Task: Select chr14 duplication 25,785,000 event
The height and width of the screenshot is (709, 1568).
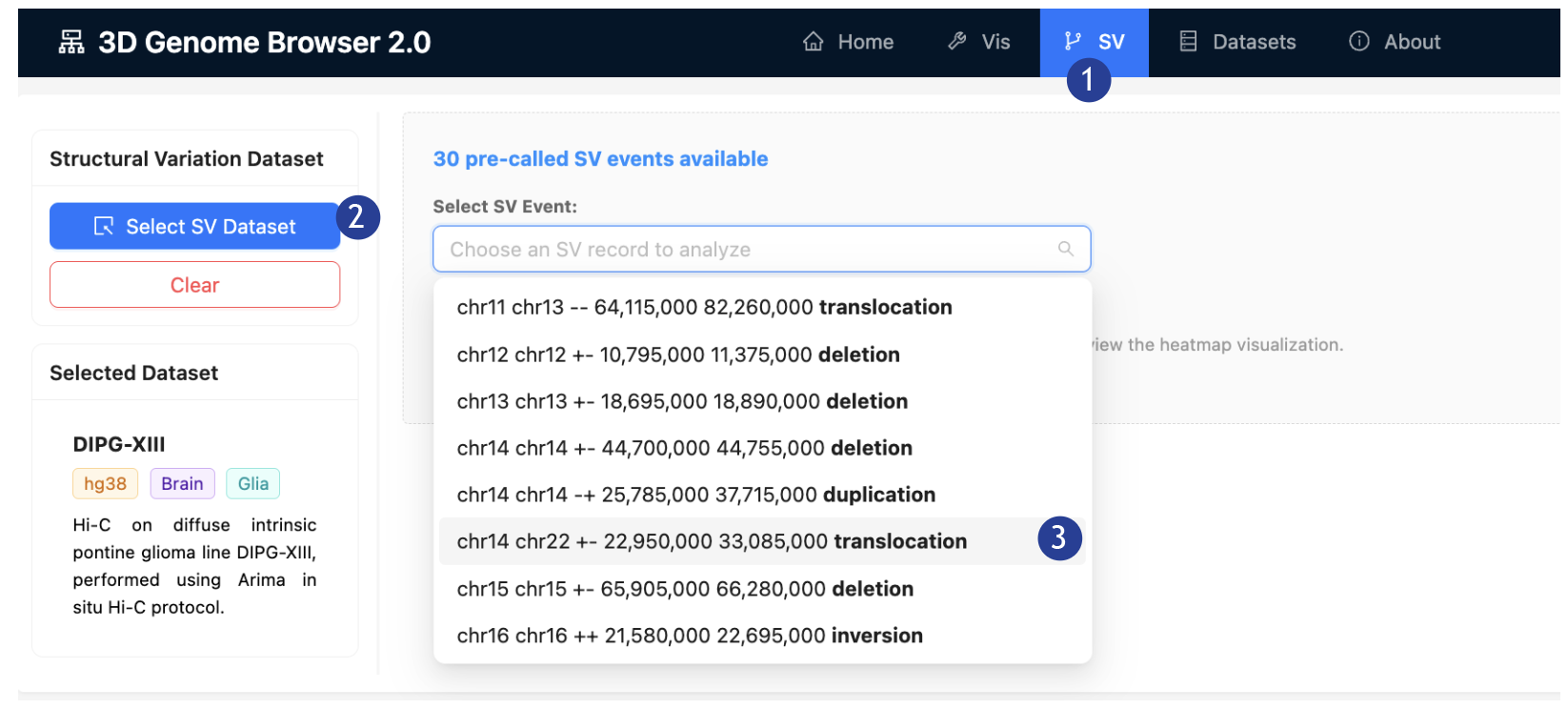Action: [695, 495]
